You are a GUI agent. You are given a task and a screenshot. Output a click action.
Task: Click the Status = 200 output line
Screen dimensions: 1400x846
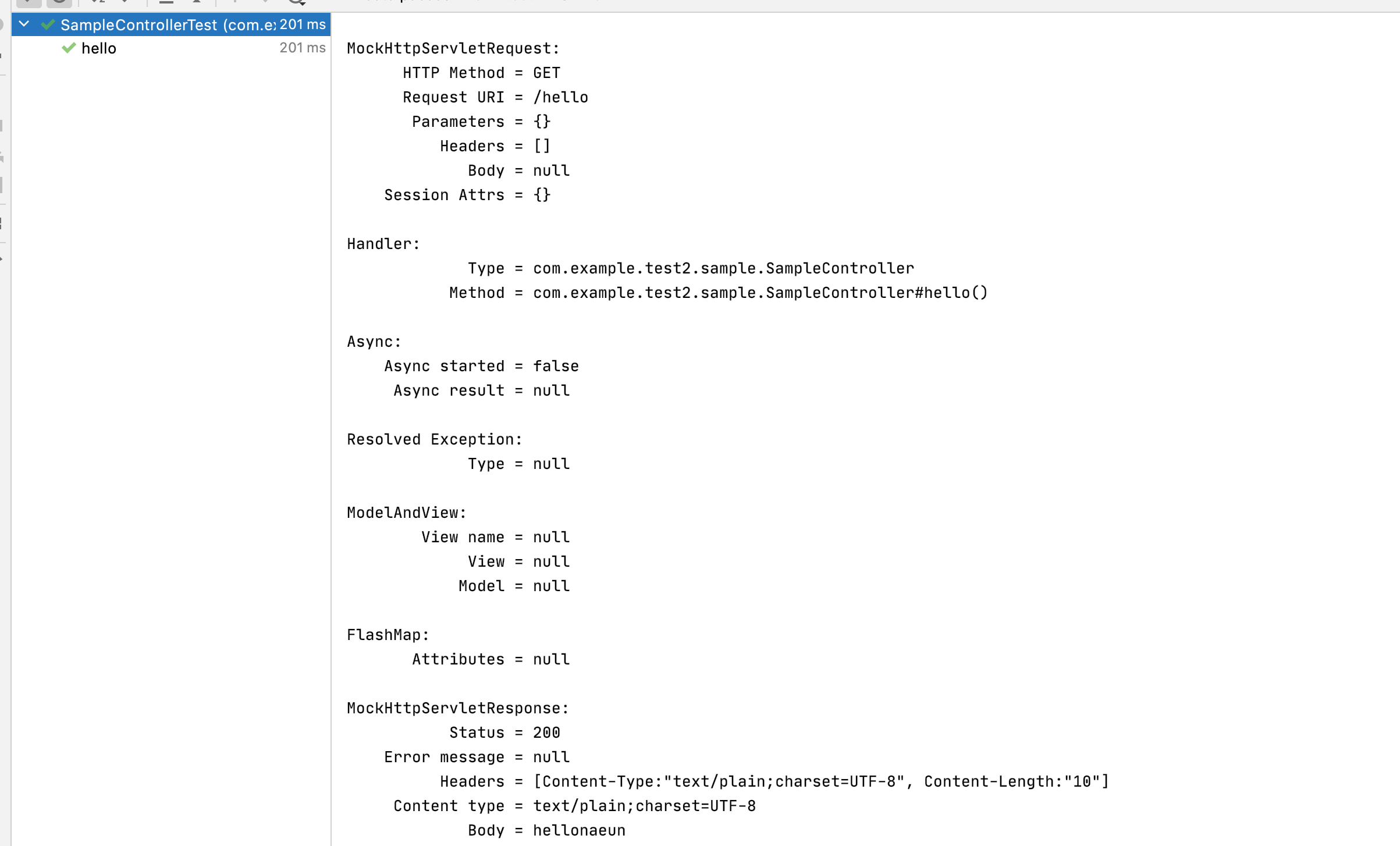pos(504,733)
